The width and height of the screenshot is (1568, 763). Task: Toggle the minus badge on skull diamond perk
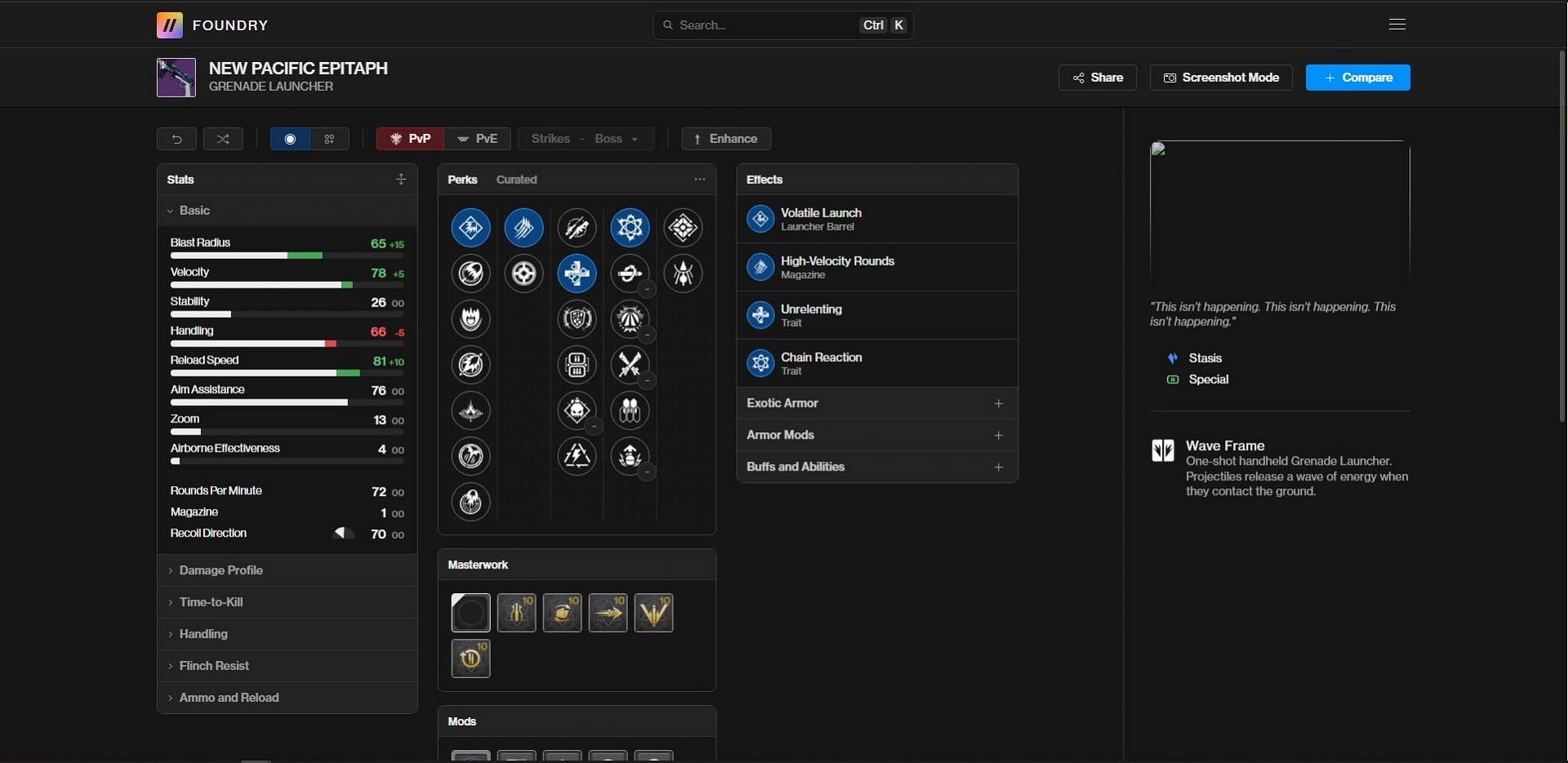[x=594, y=426]
